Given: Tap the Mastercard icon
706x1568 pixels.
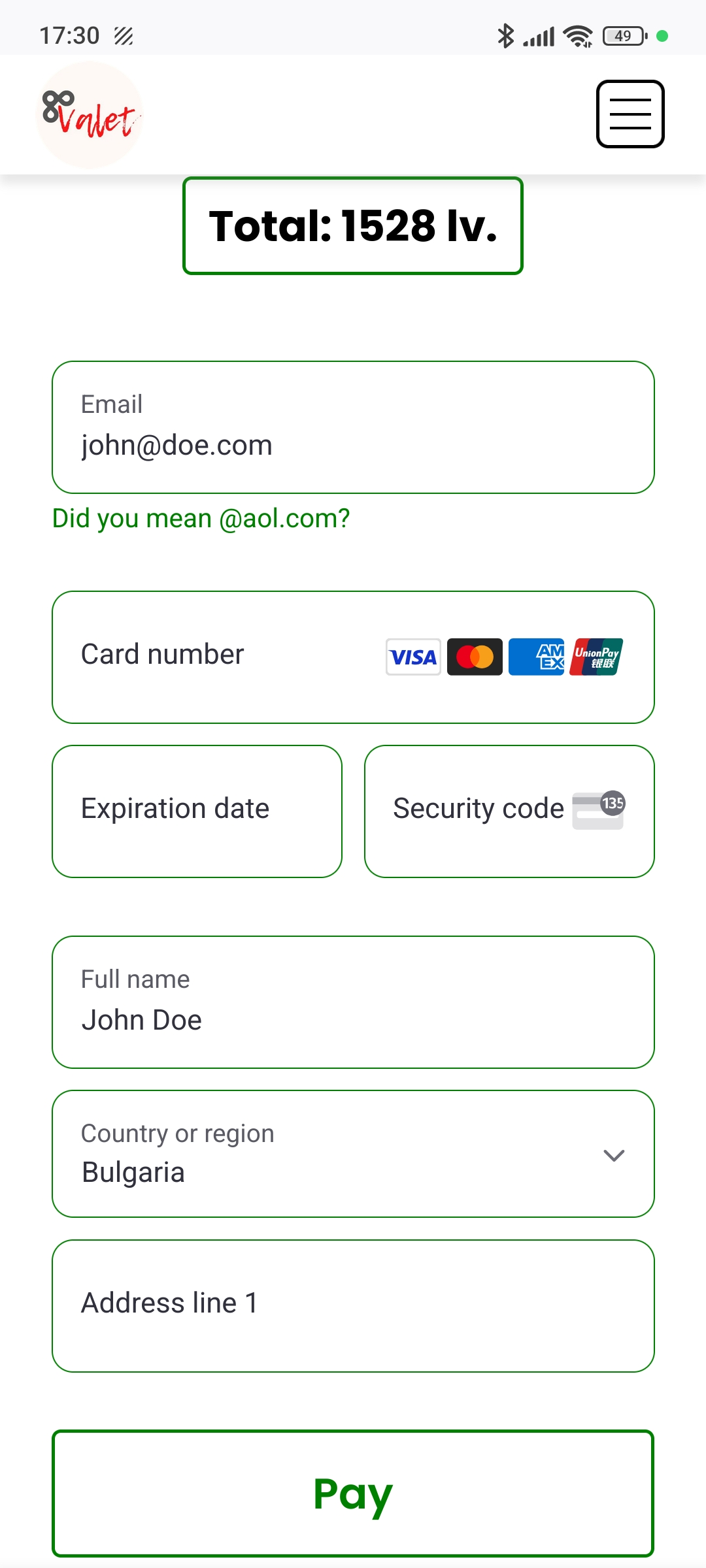Looking at the screenshot, I should (x=475, y=657).
